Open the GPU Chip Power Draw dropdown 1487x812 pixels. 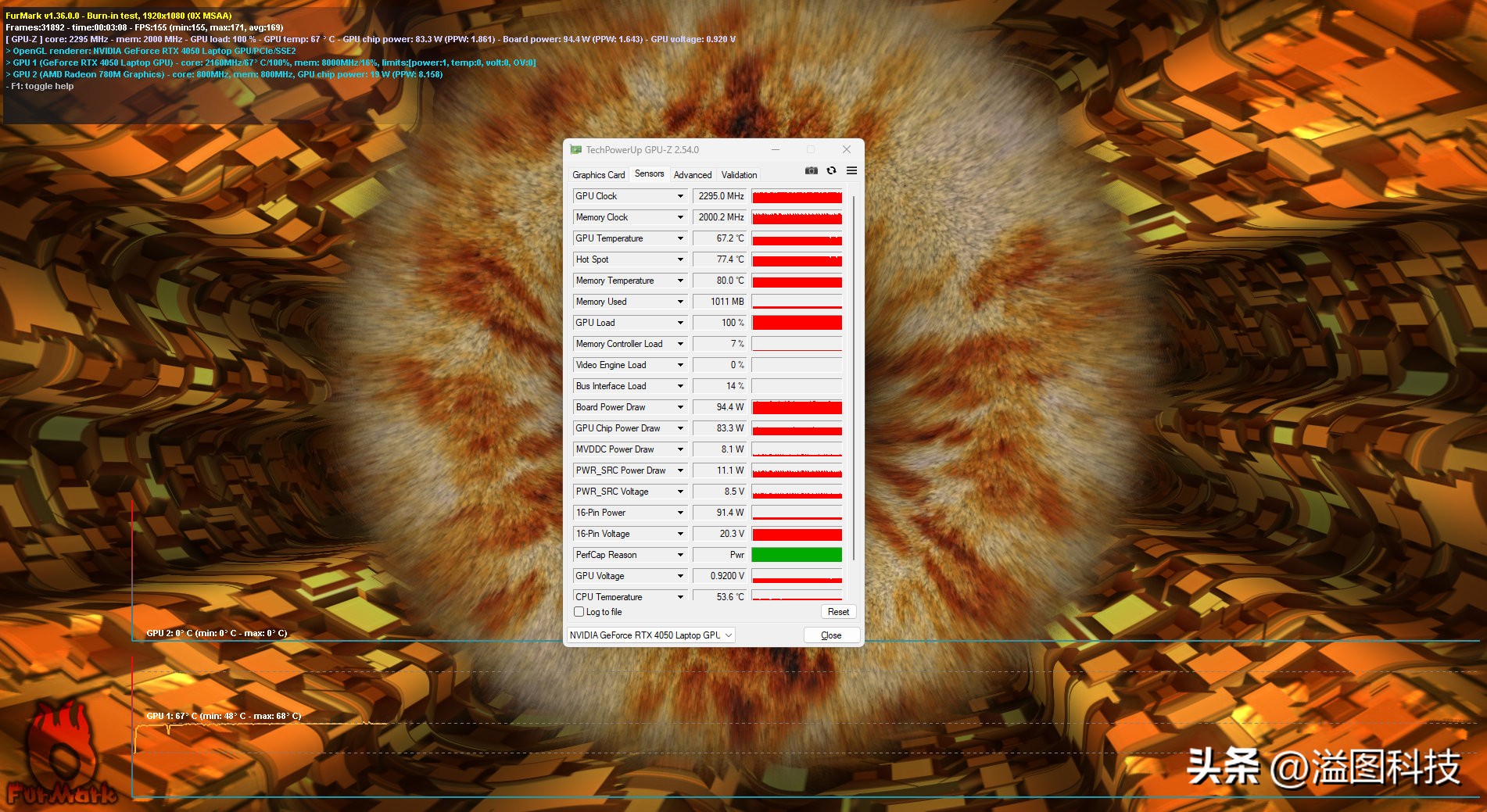pos(680,428)
